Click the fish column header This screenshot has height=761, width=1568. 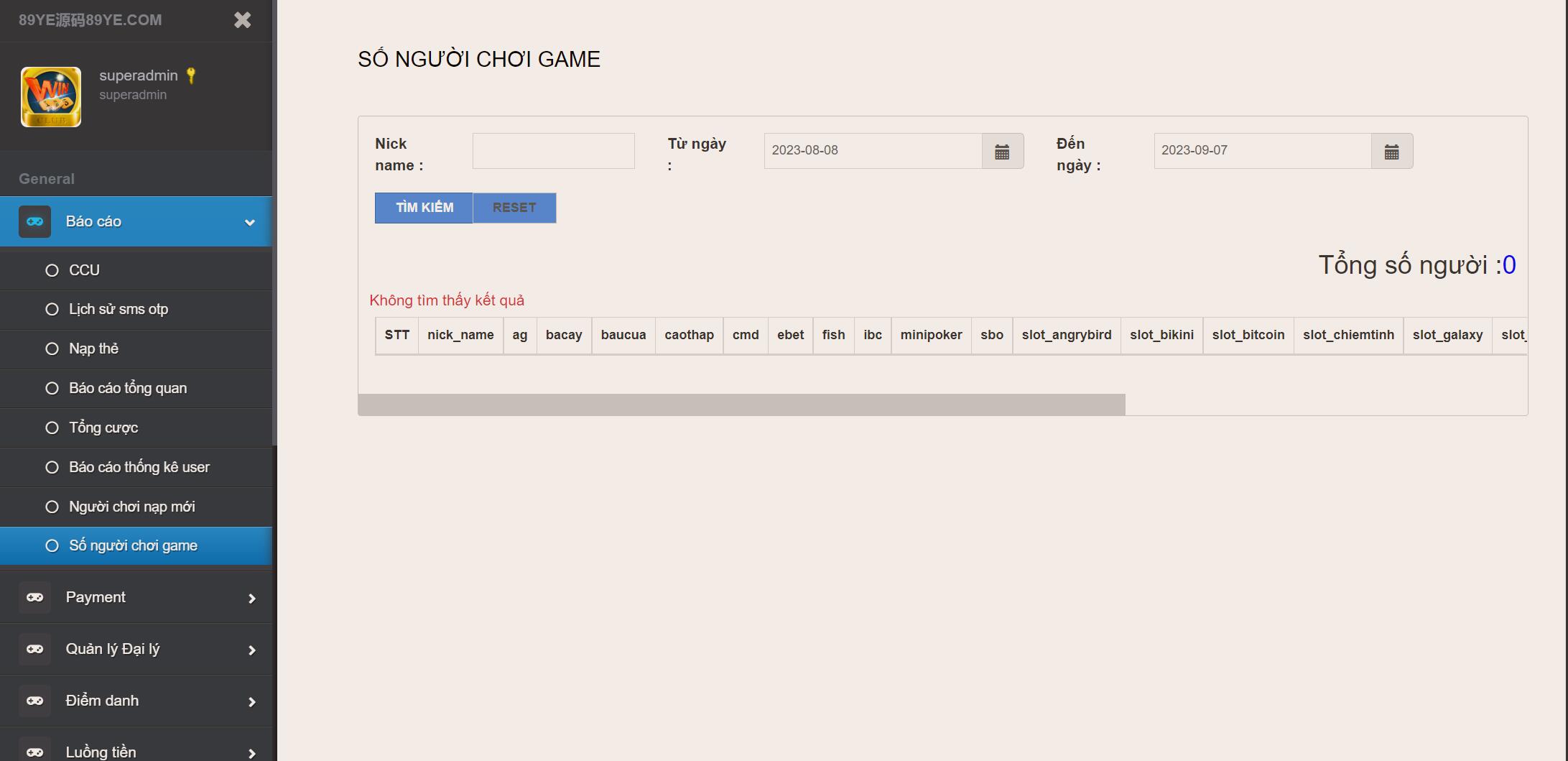coord(834,336)
